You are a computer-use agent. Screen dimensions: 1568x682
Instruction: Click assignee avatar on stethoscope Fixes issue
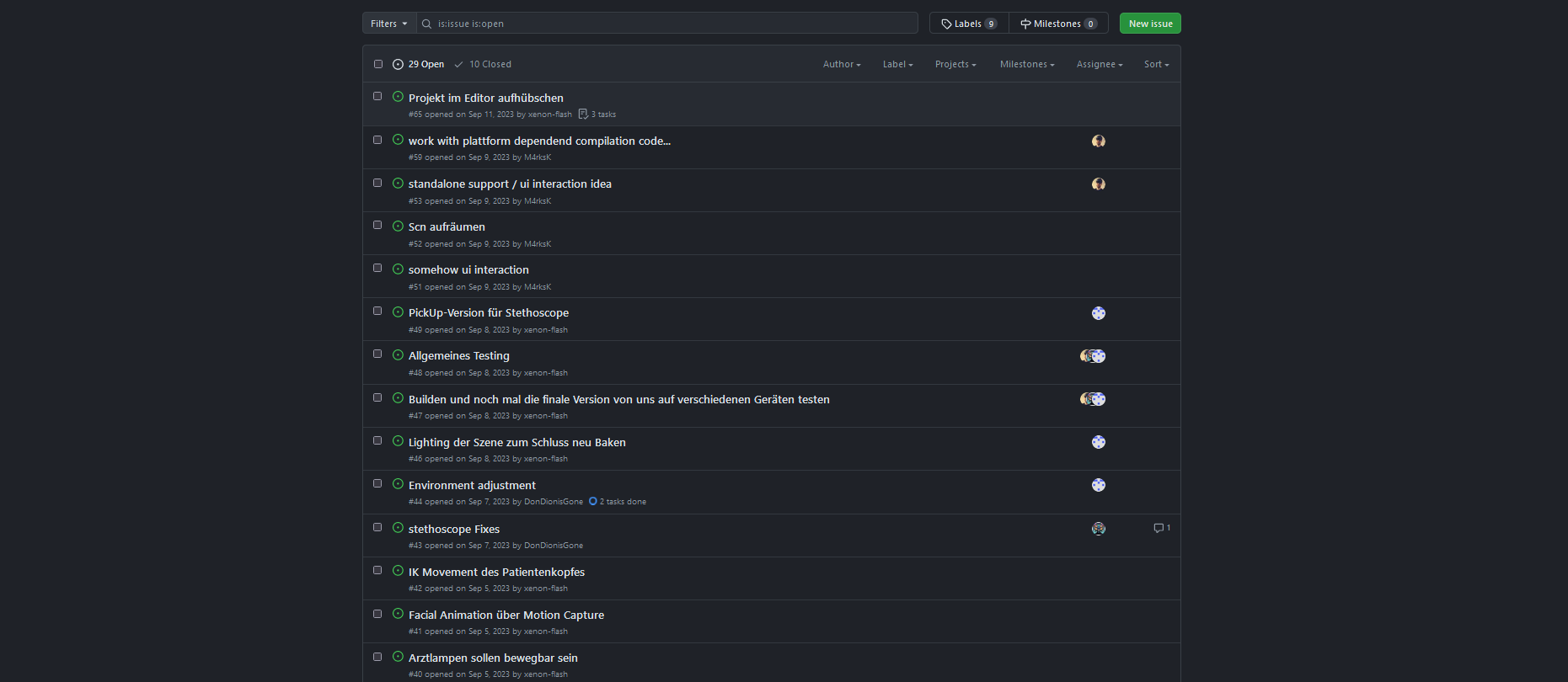coord(1098,529)
